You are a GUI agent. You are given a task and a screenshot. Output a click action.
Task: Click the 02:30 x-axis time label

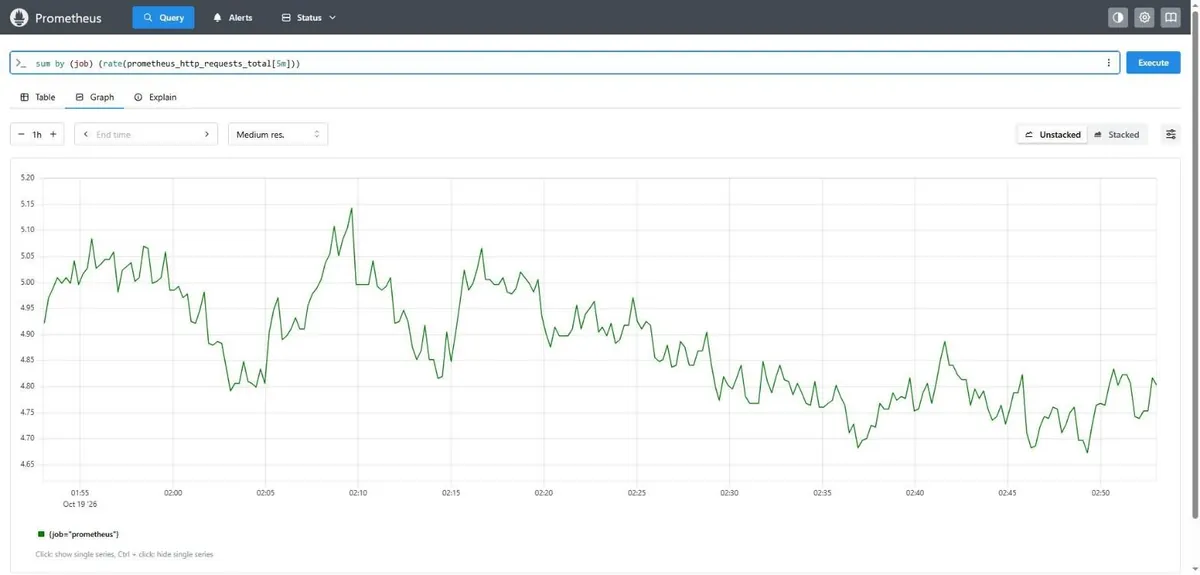click(729, 493)
